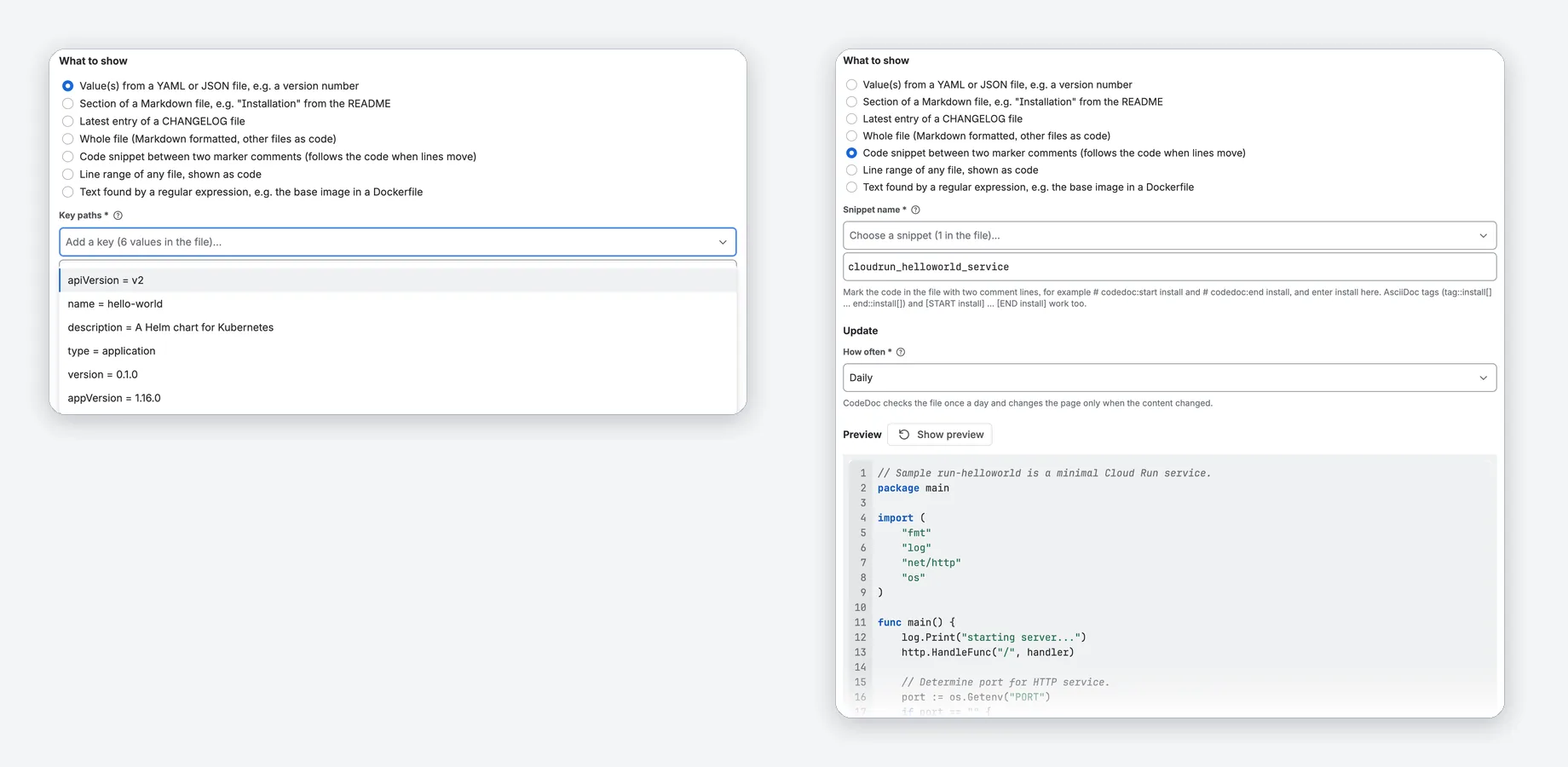Screen dimensions: 1568x767
Task: Choose Latest CHANGELOG entry radio in the Key paths form
Action: coord(68,121)
